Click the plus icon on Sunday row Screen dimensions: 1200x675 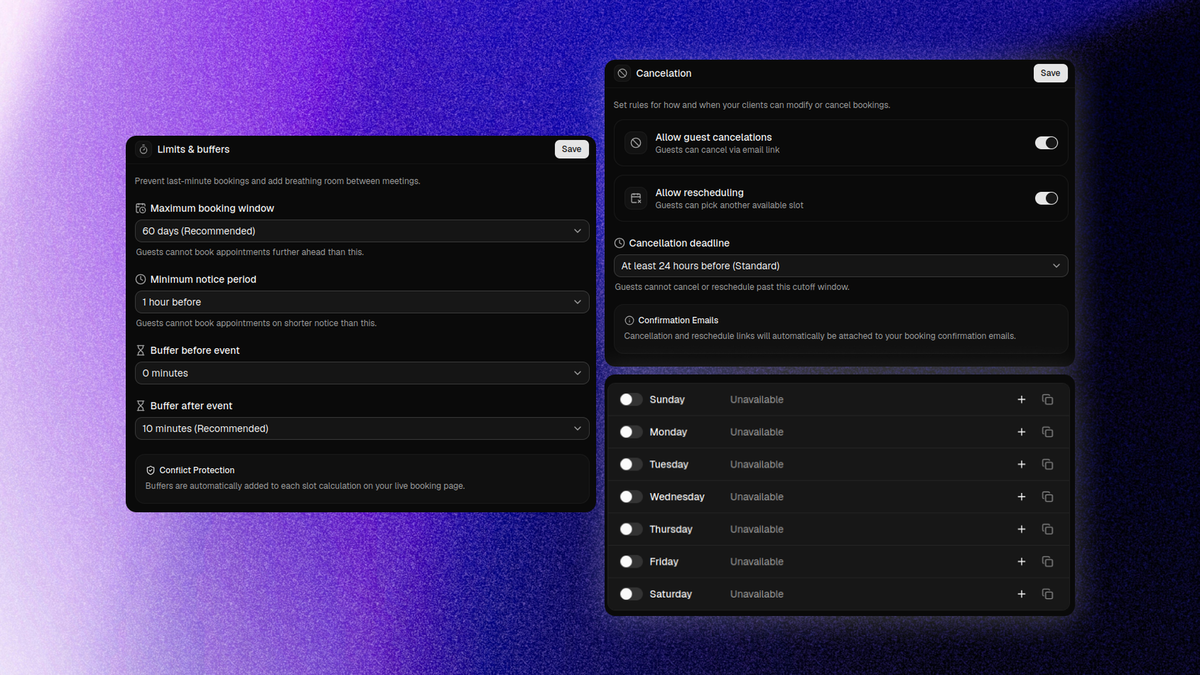click(x=1021, y=400)
